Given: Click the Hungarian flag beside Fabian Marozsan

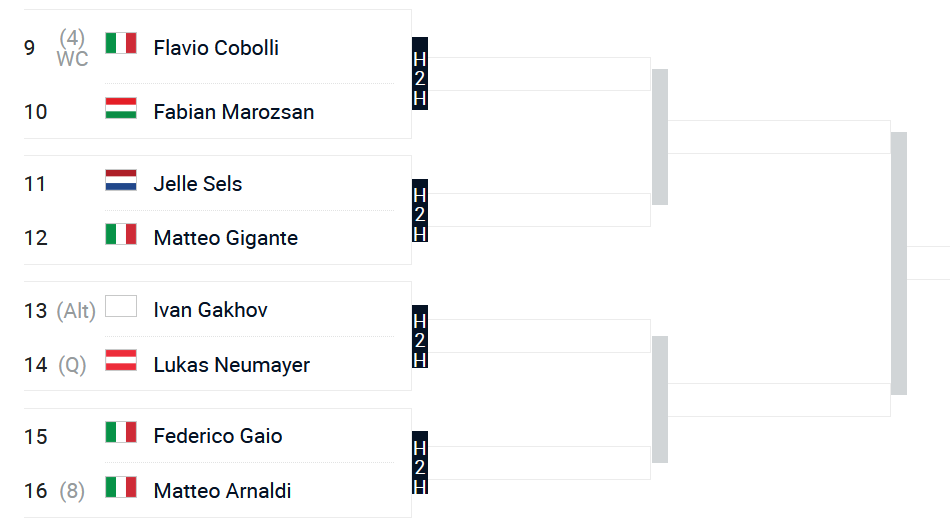Looking at the screenshot, I should [121, 108].
